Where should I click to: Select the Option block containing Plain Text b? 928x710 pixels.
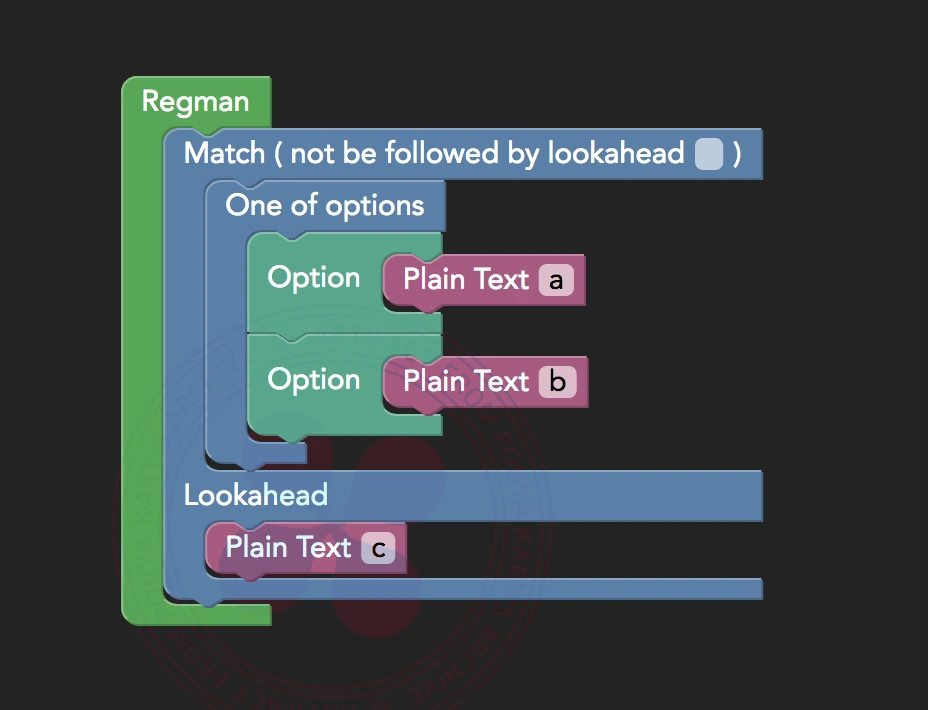coord(313,380)
